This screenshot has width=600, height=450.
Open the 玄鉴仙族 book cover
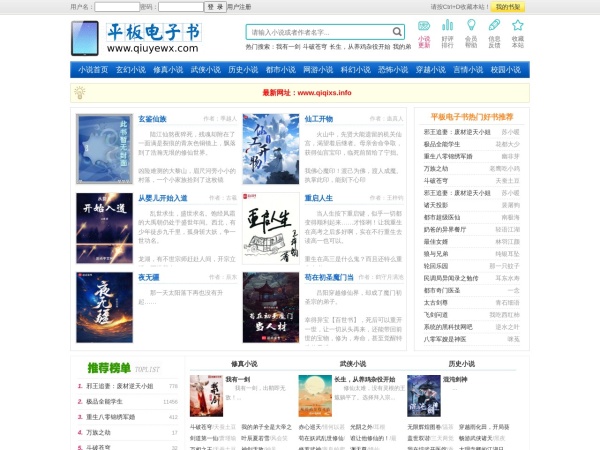[x=104, y=149]
